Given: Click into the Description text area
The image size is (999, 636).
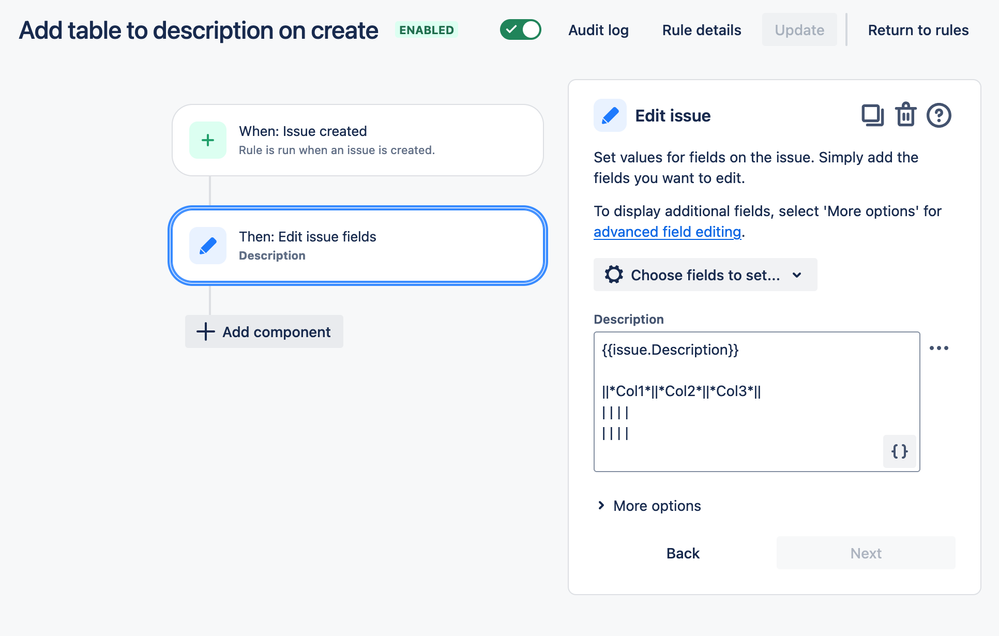Looking at the screenshot, I should [756, 401].
